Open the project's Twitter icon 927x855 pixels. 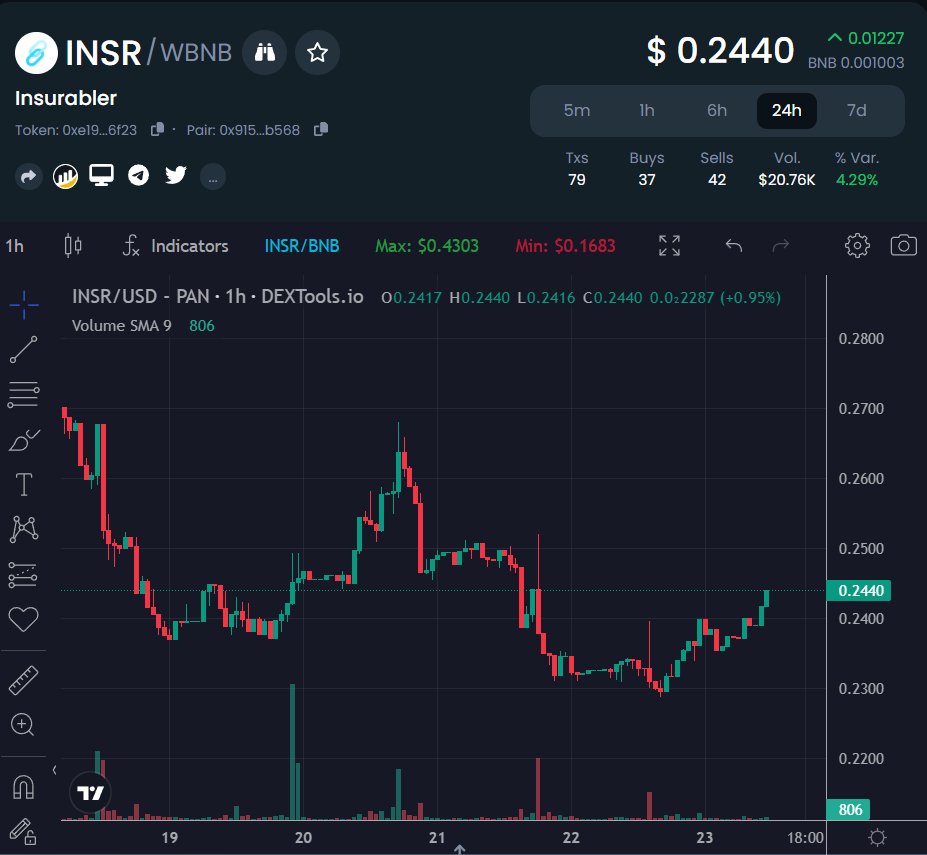click(175, 176)
